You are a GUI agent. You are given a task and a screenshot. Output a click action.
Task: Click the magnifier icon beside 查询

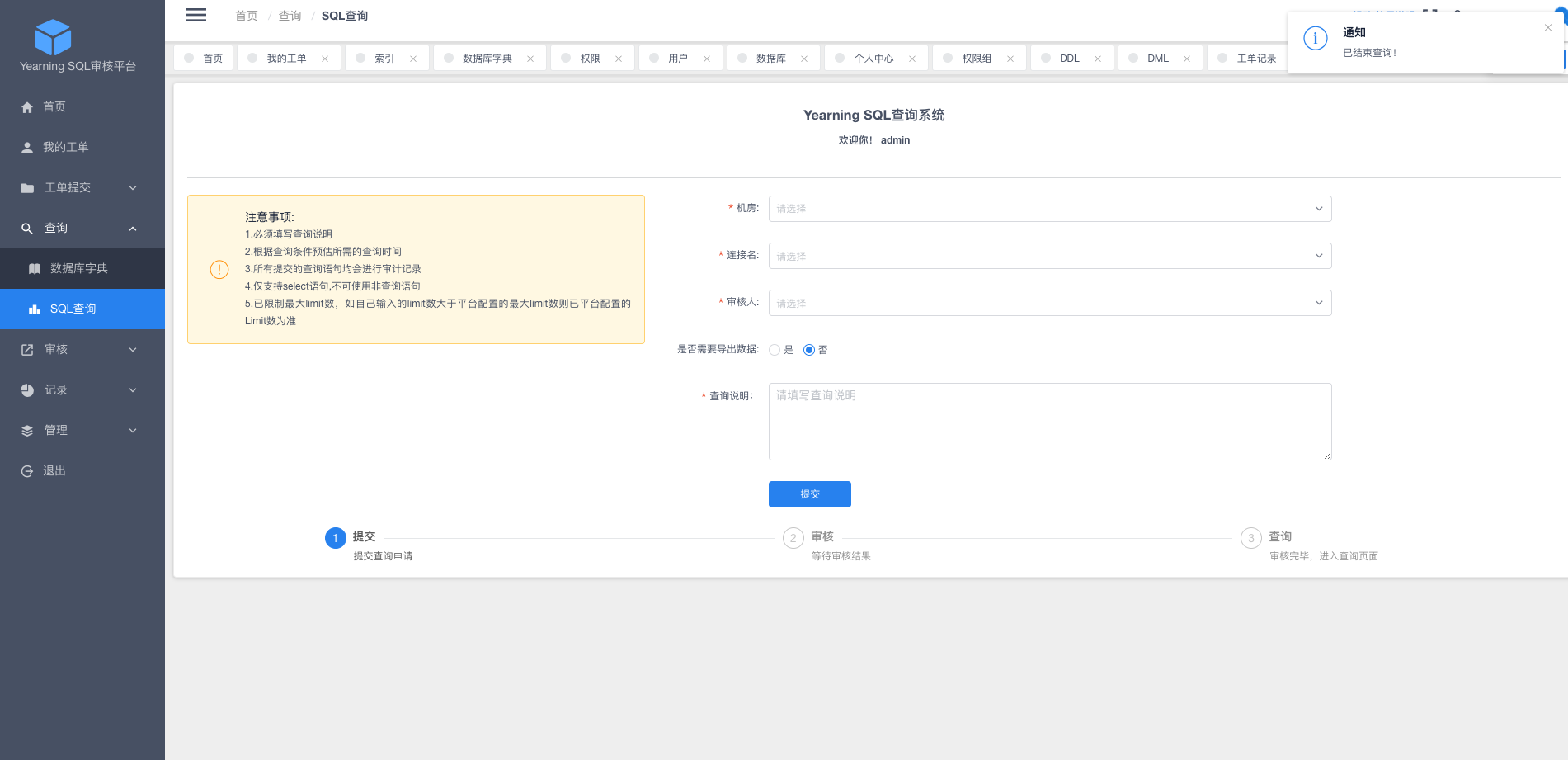coord(27,229)
